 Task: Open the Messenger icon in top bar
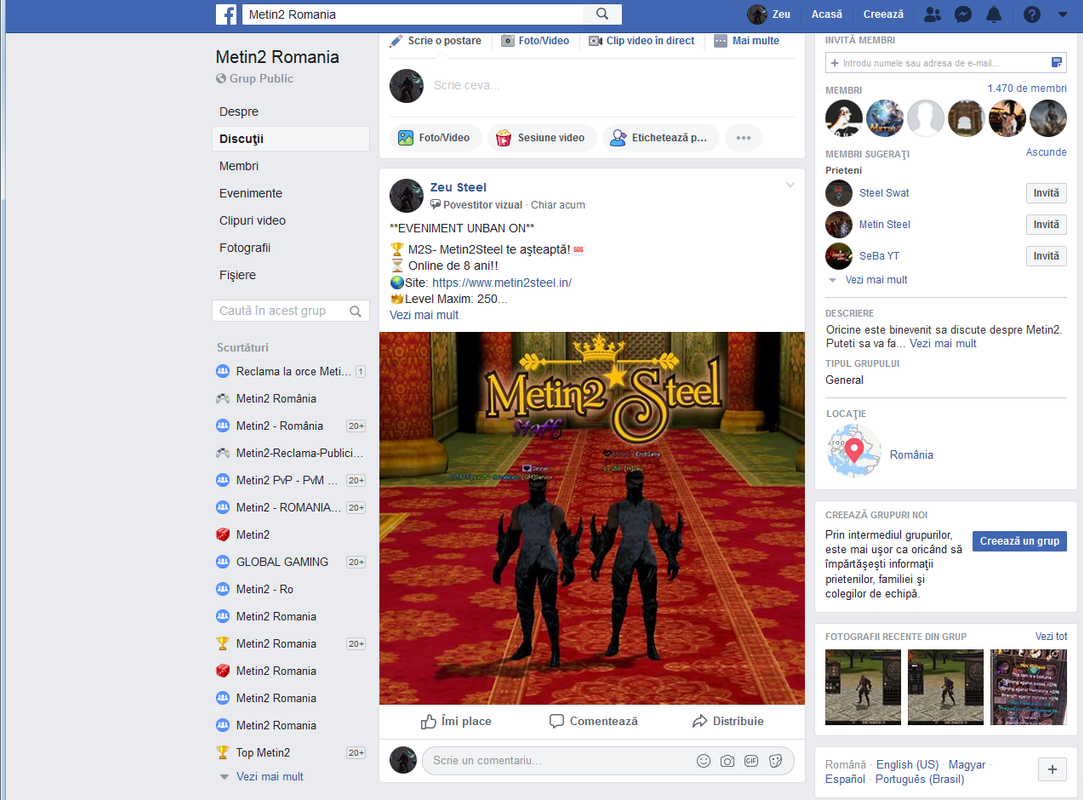(x=963, y=15)
